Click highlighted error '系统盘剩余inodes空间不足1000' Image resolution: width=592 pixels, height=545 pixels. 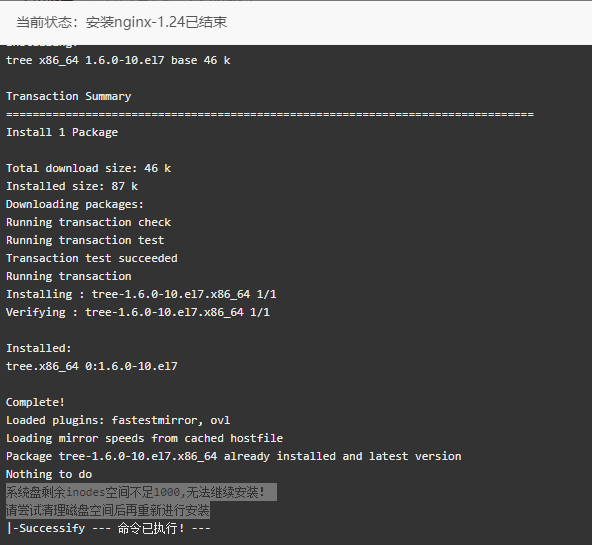[93, 492]
